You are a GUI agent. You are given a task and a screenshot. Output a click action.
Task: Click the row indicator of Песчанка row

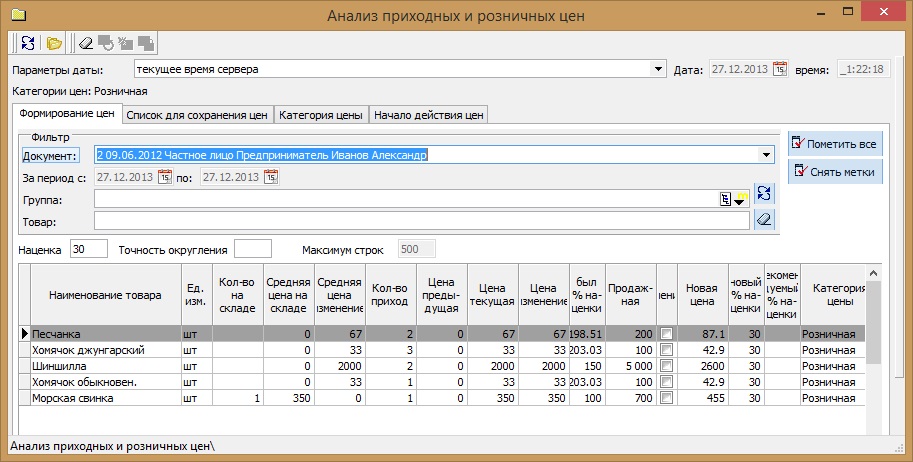(x=24, y=334)
